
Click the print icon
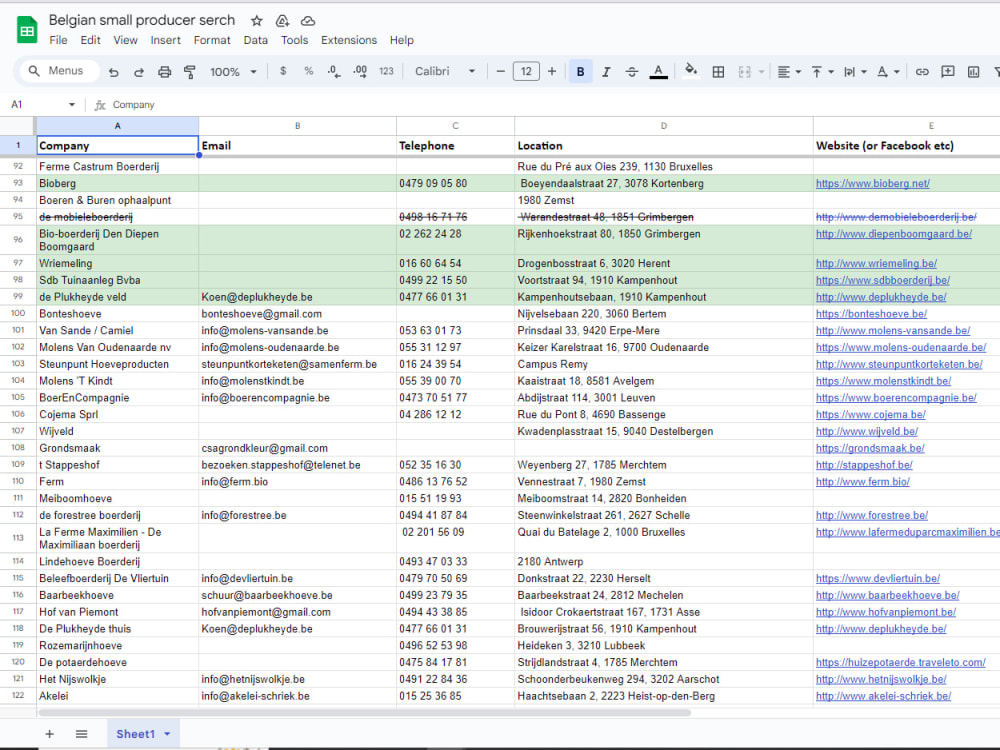(165, 72)
